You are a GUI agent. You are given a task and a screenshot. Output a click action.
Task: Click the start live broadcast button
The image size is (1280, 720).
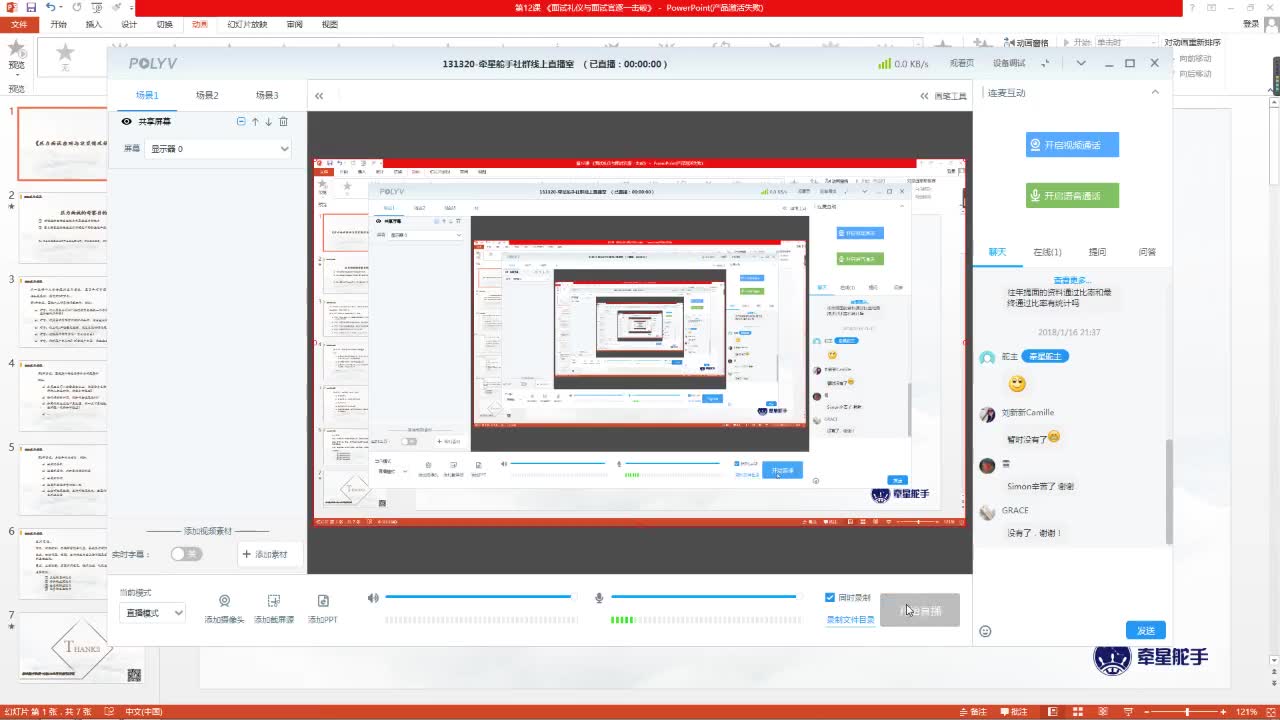(x=920, y=610)
